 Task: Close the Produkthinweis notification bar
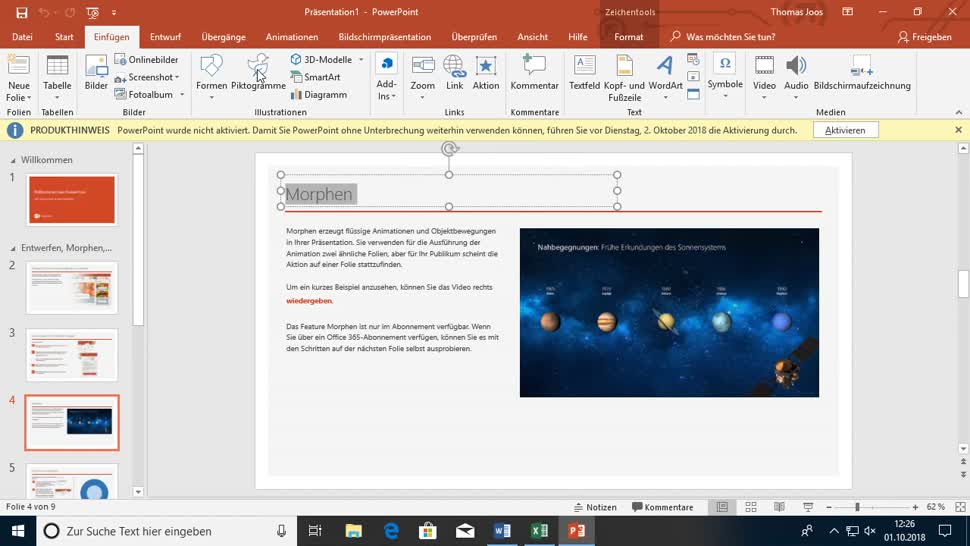(x=958, y=130)
